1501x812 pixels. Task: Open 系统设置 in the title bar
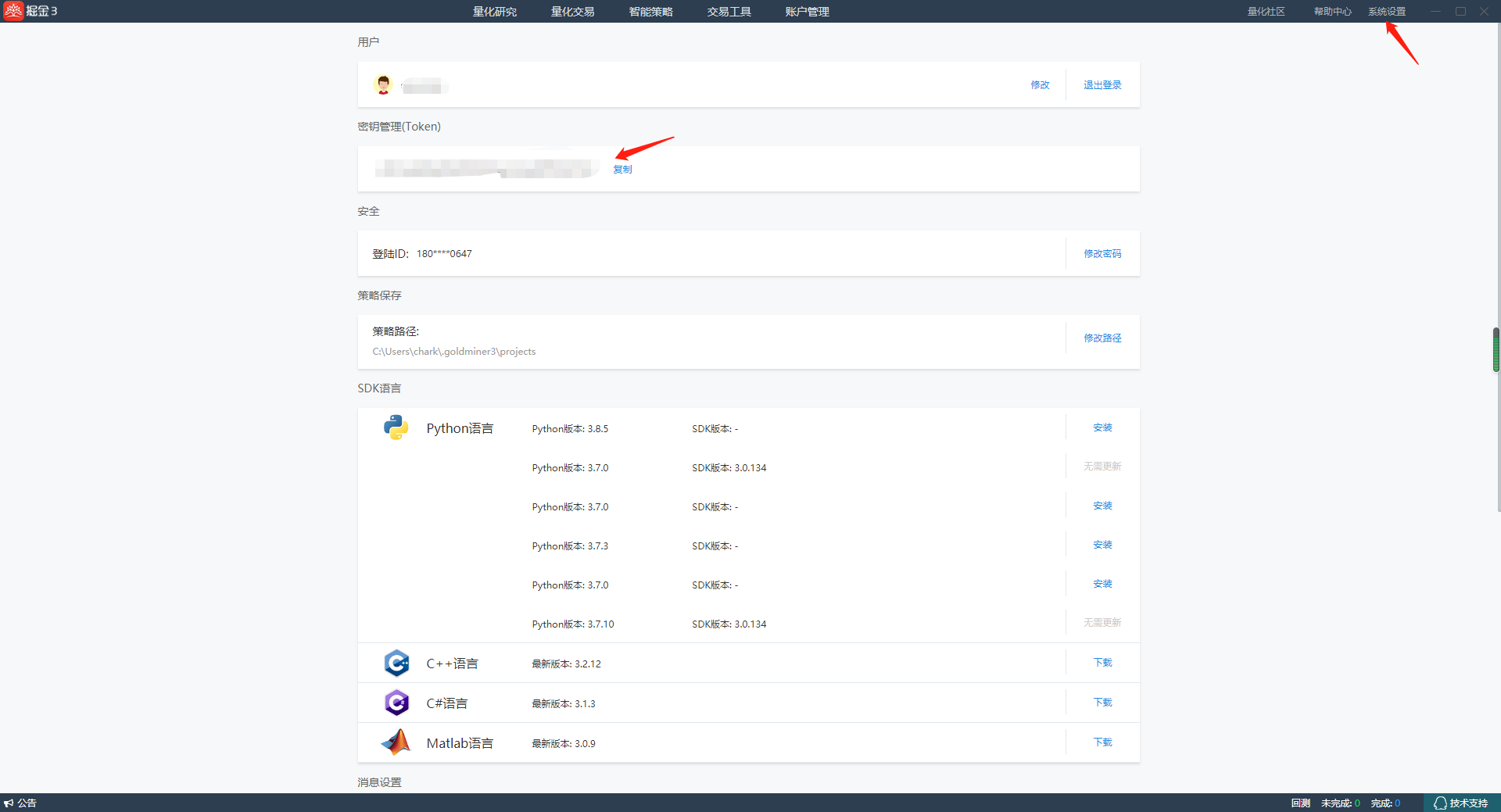1387,12
